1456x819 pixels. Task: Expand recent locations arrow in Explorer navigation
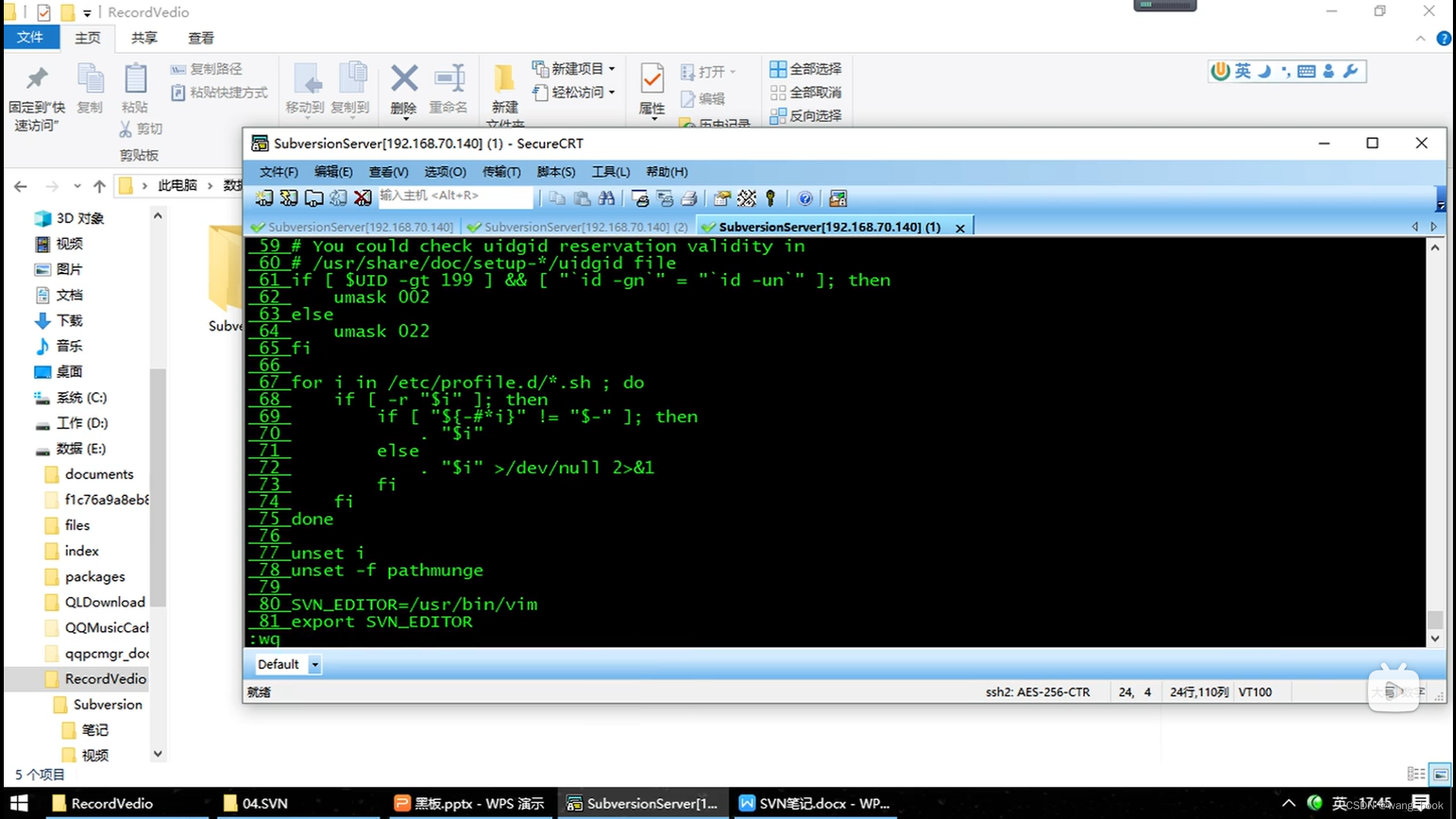tap(77, 186)
